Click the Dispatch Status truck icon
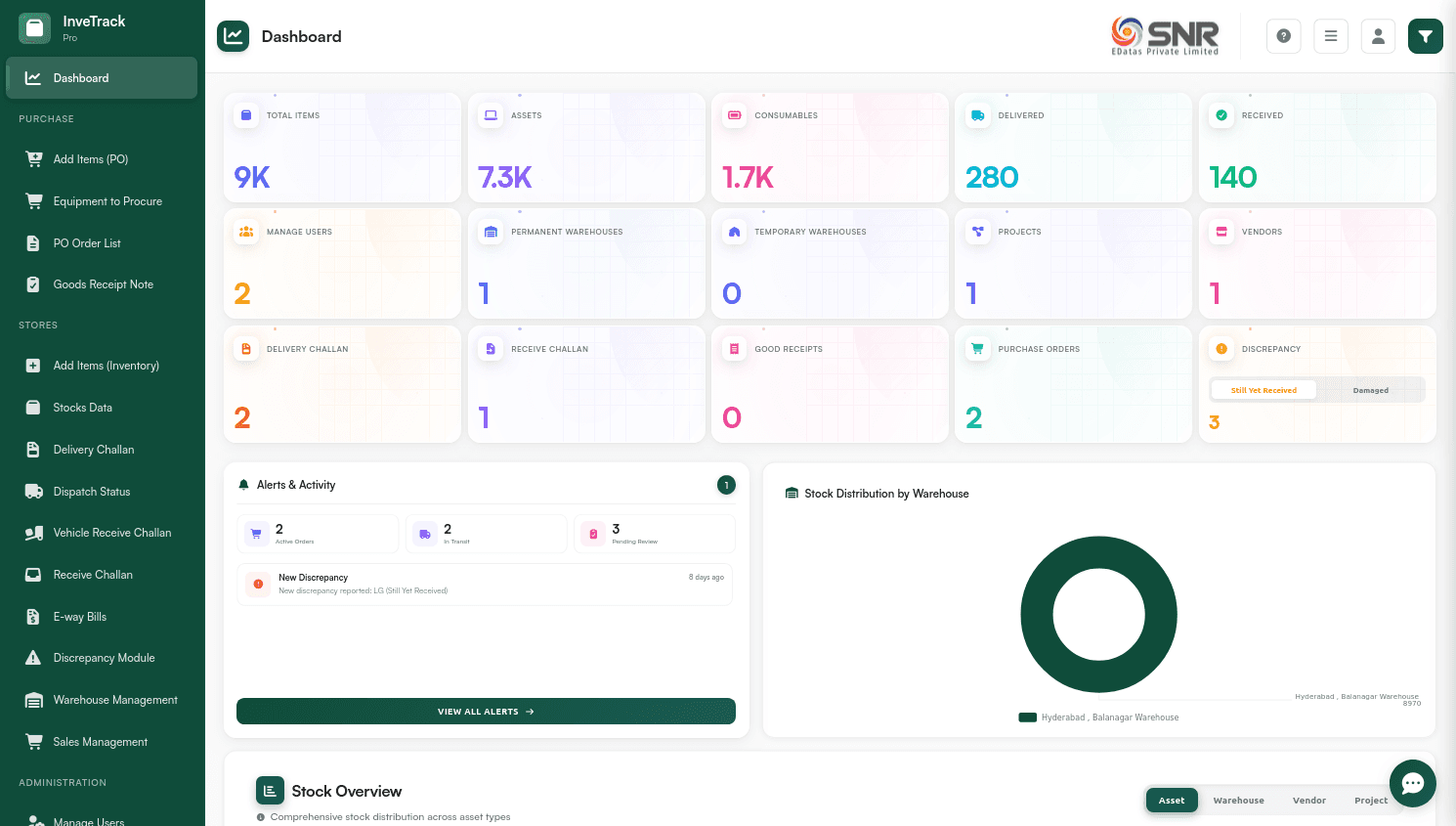This screenshot has width=1456, height=826. [x=34, y=492]
